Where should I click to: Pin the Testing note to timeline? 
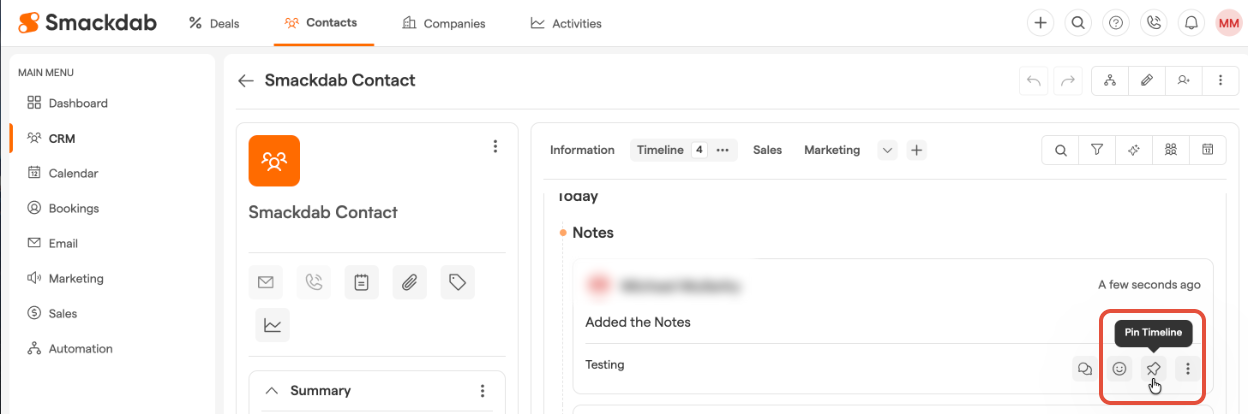click(x=1154, y=369)
